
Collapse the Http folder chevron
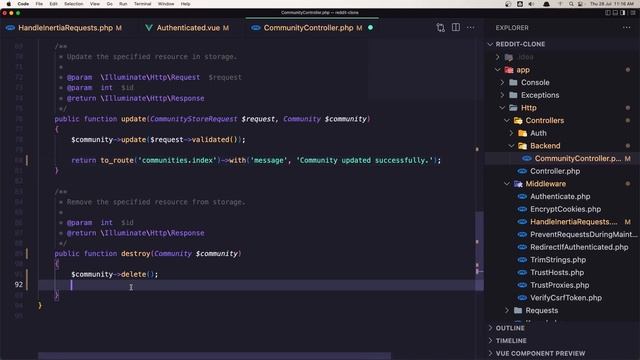(502, 108)
